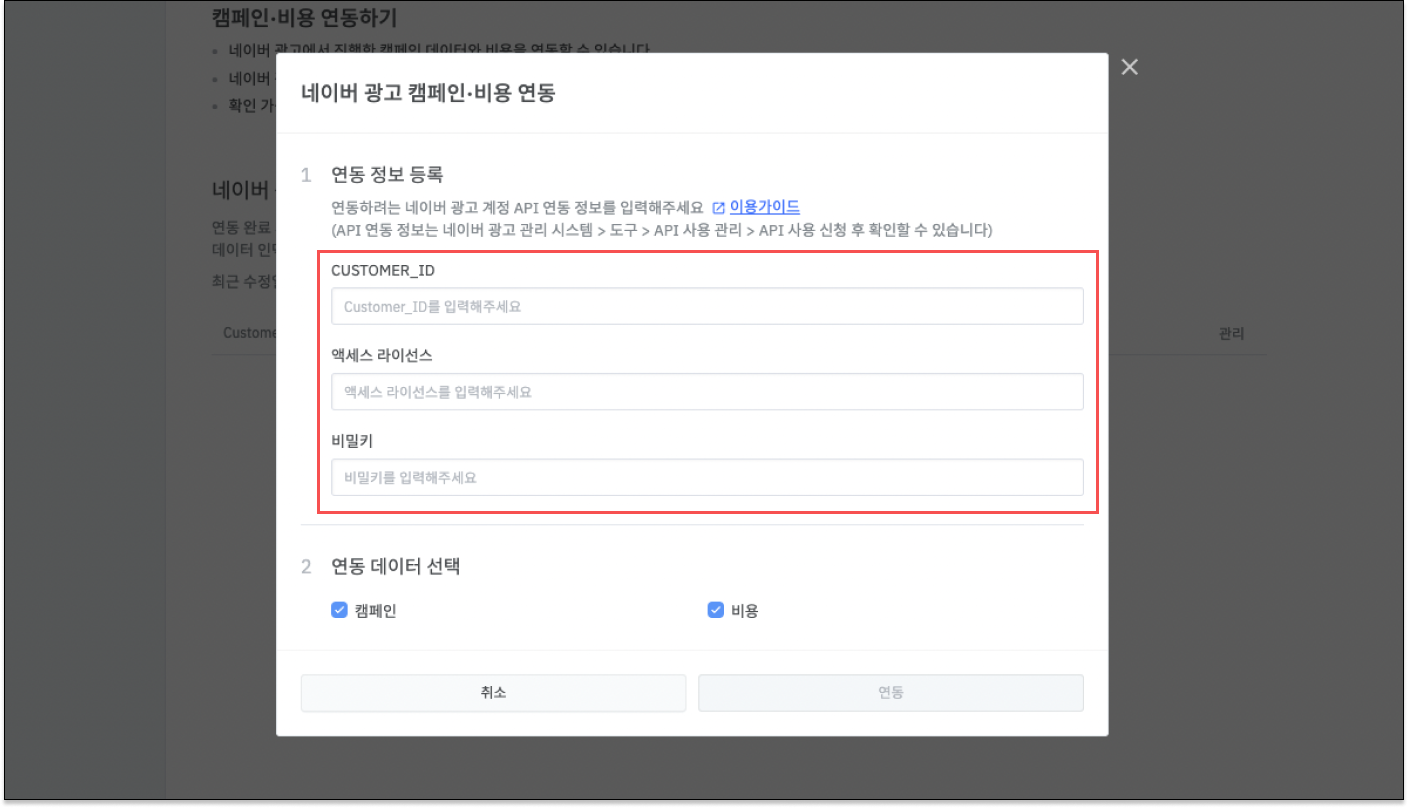1408x808 pixels.
Task: Click the 연동 button
Action: [891, 692]
